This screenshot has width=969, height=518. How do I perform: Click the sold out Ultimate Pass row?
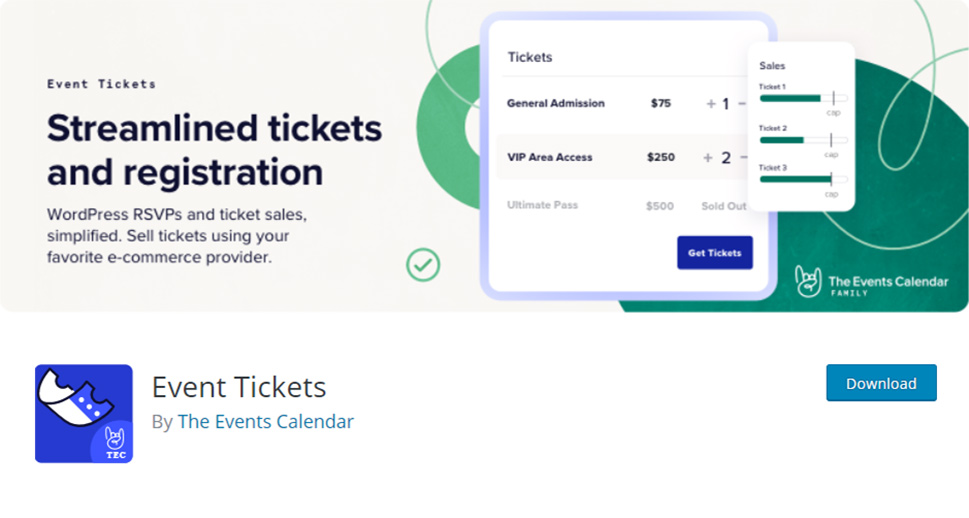tap(626, 206)
